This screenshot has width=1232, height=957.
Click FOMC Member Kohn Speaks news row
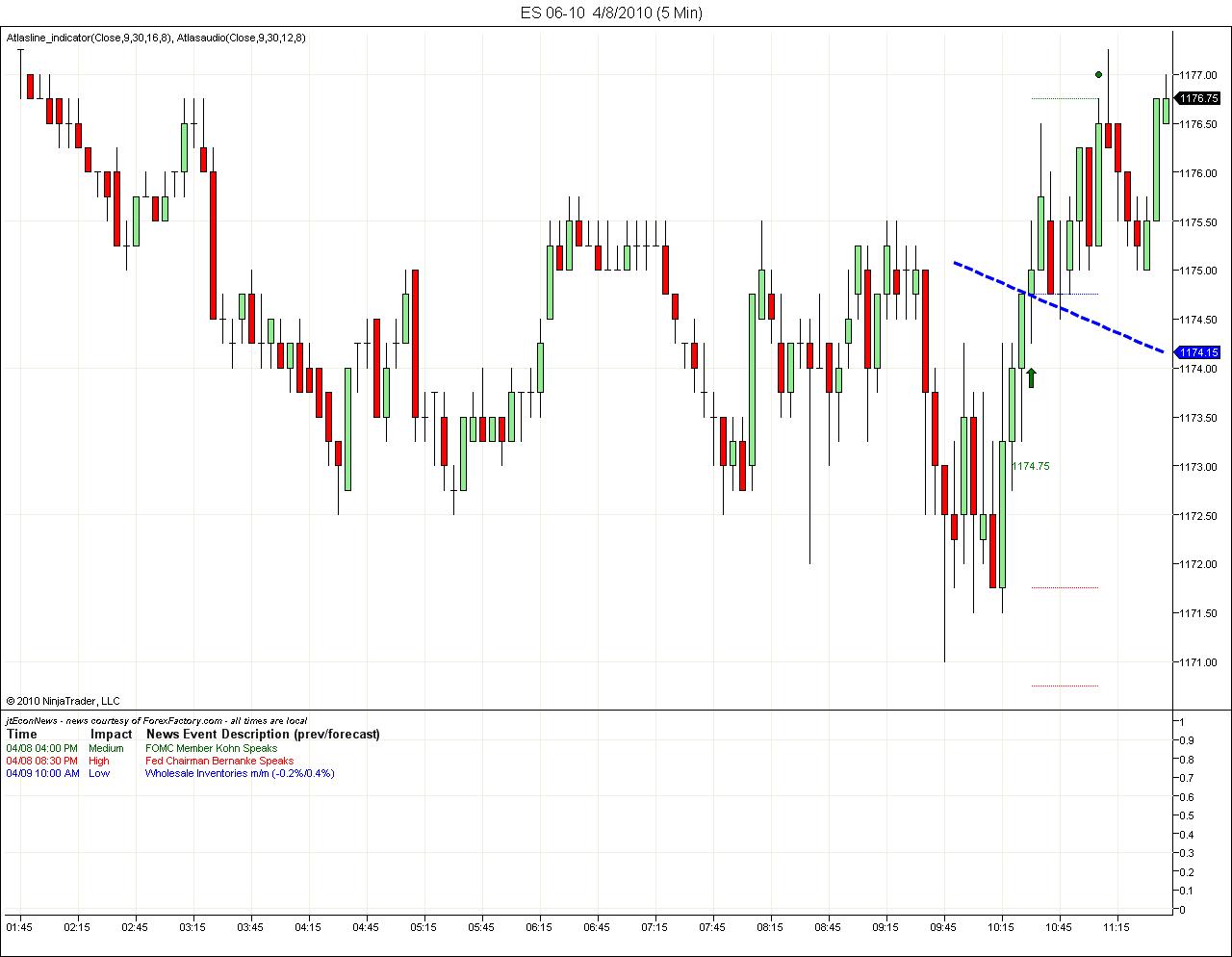point(211,748)
